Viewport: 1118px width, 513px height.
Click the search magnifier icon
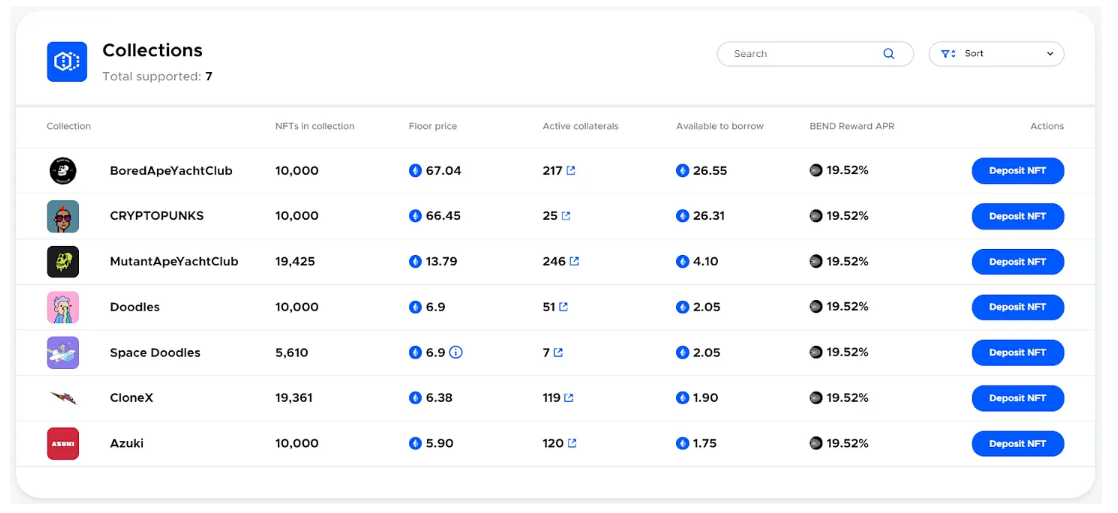888,54
